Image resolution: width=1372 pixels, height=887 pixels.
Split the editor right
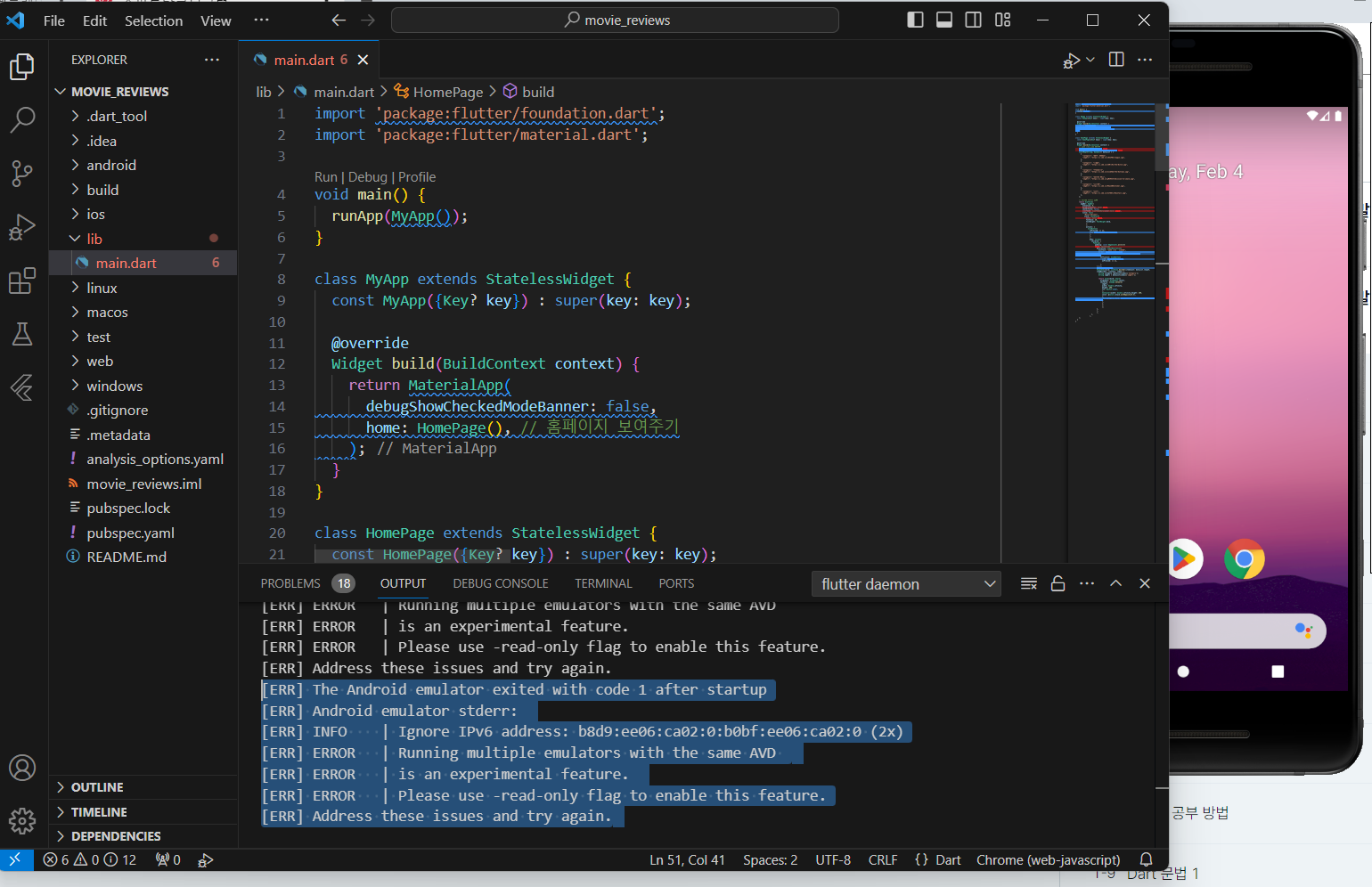[x=1116, y=60]
